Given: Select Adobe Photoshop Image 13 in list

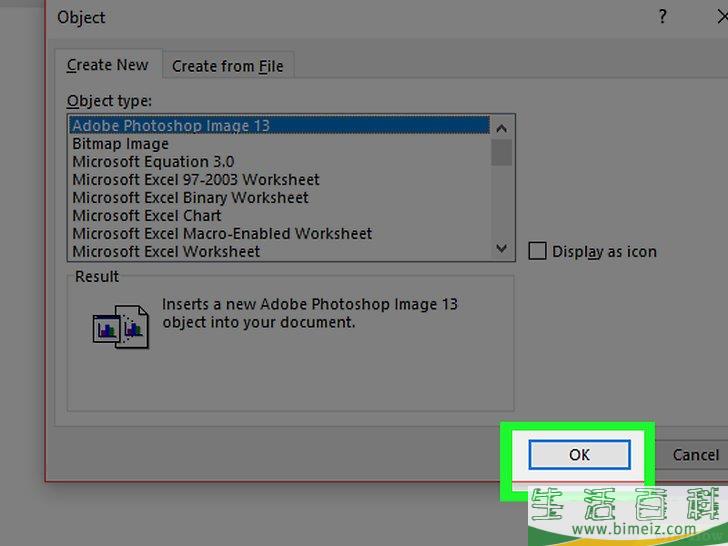Looking at the screenshot, I should tap(171, 126).
